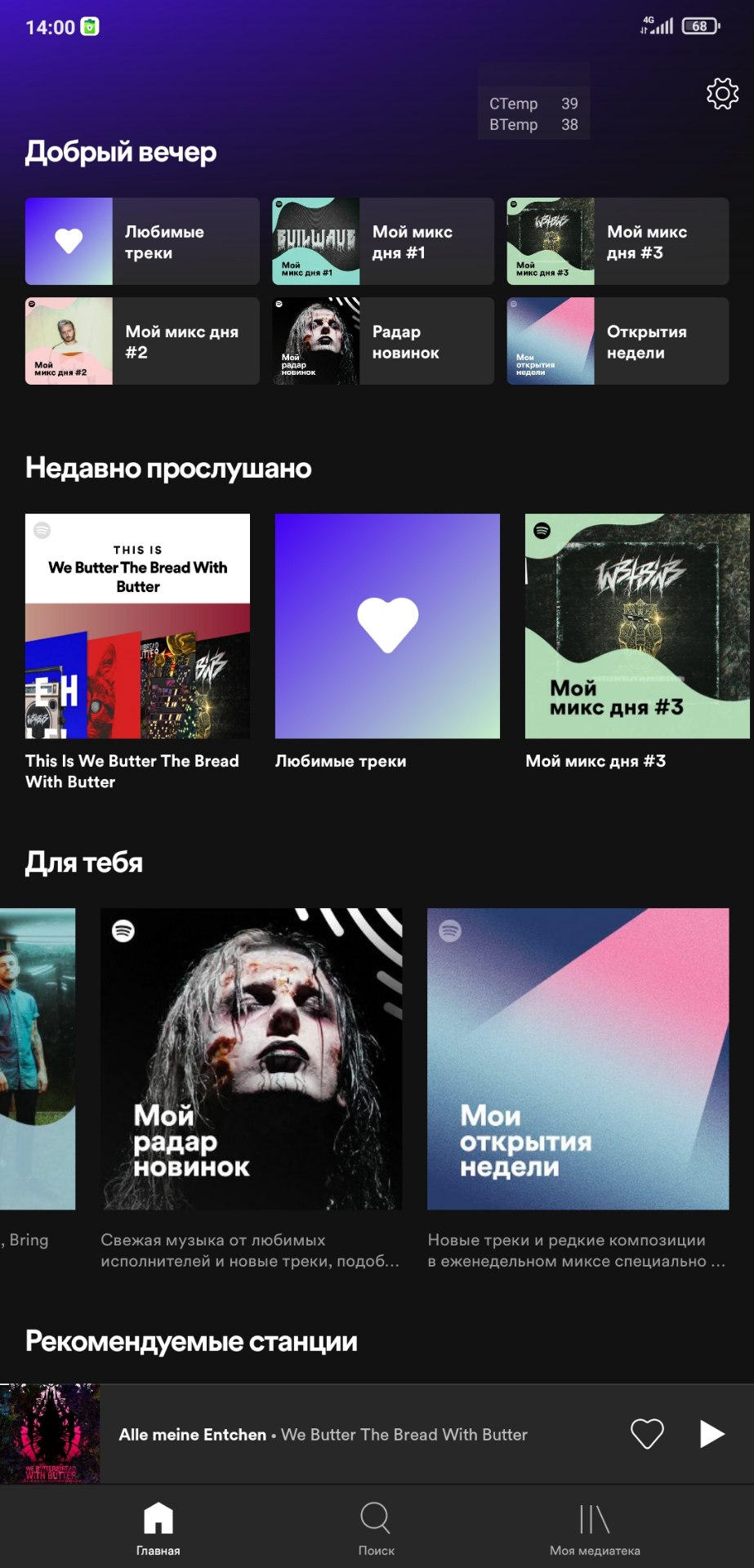Like the track with the heart icon
This screenshot has height=1568, width=754.
[647, 1434]
